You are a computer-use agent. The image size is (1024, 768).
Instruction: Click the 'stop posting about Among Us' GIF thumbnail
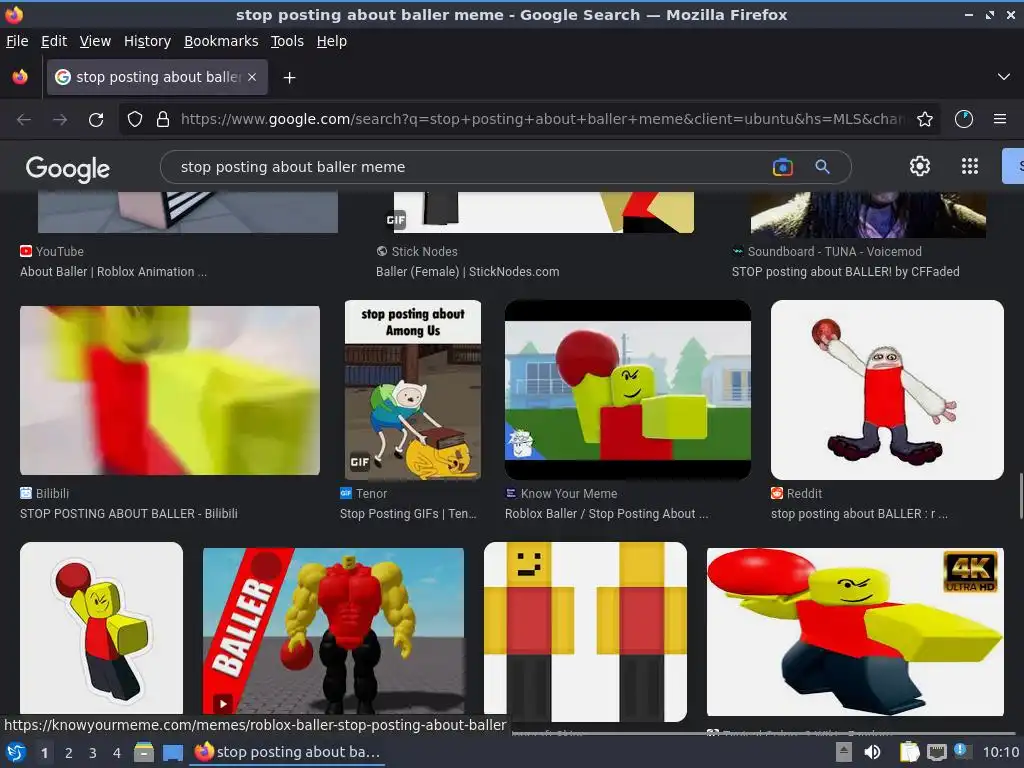(413, 390)
